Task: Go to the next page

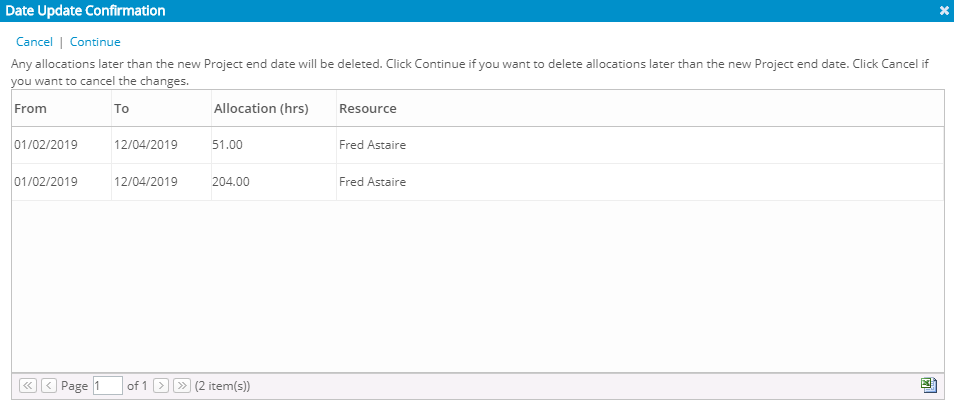Action: [161, 386]
